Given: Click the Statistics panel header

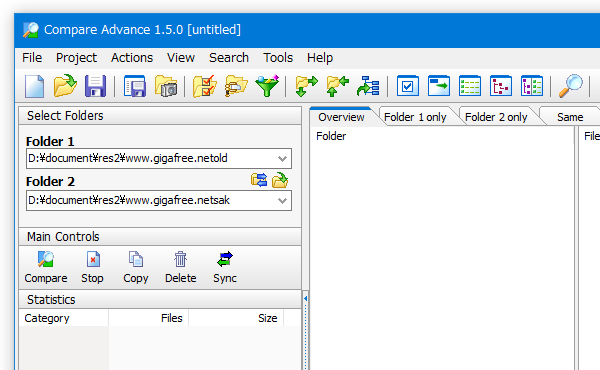Looking at the screenshot, I should (160, 299).
